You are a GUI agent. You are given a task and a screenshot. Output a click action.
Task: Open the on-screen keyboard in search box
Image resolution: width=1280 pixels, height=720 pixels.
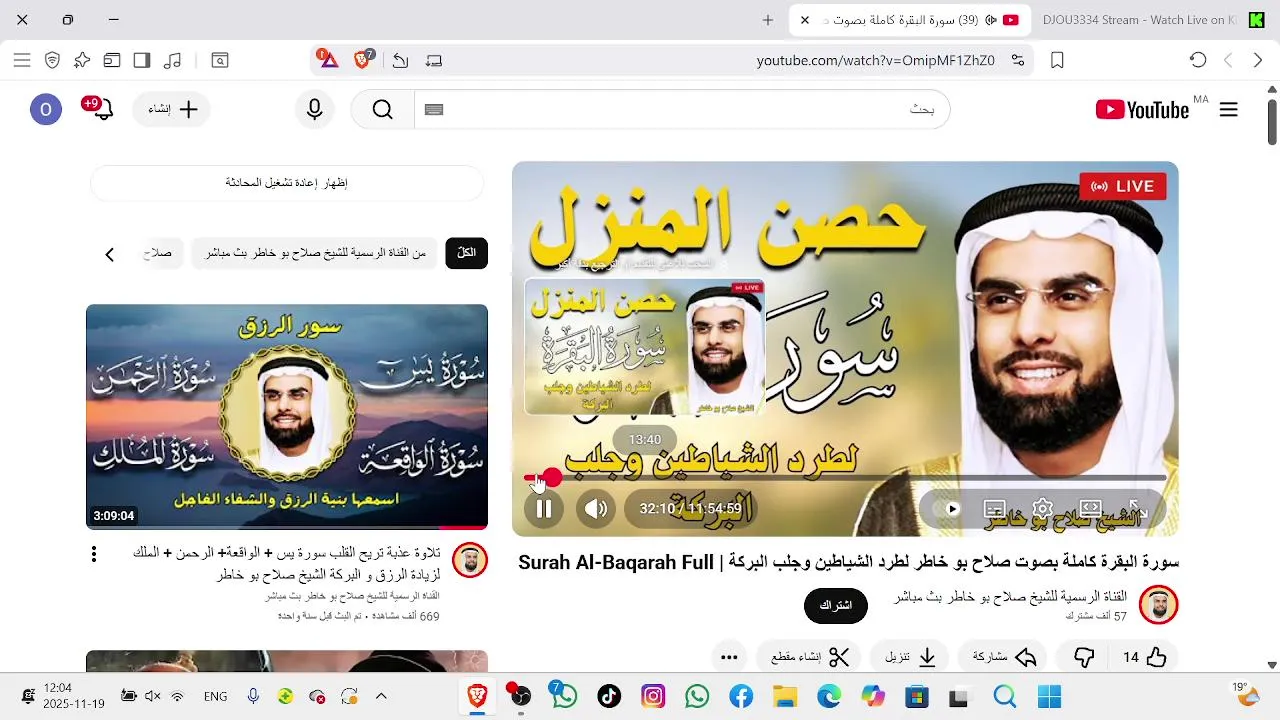(x=434, y=110)
